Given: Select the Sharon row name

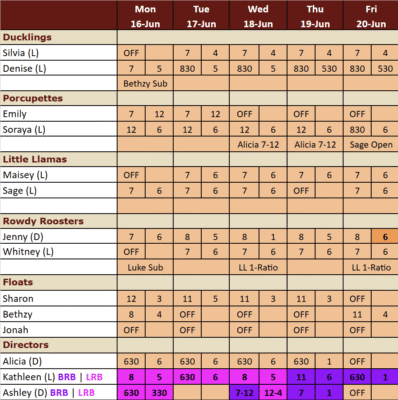Looking at the screenshot, I should click(18, 298).
